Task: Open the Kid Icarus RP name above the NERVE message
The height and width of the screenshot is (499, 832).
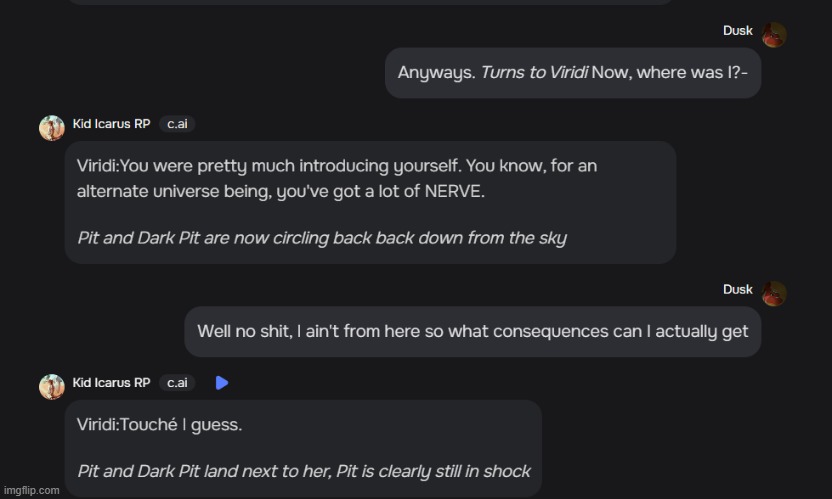Action: click(x=111, y=124)
